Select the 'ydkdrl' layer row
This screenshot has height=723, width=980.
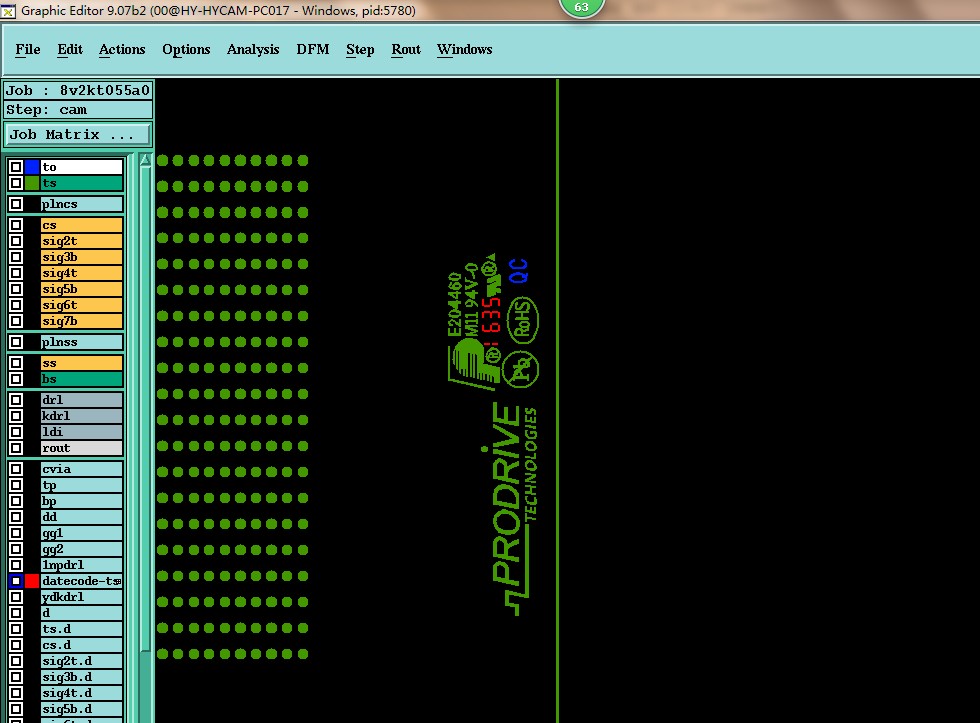81,597
